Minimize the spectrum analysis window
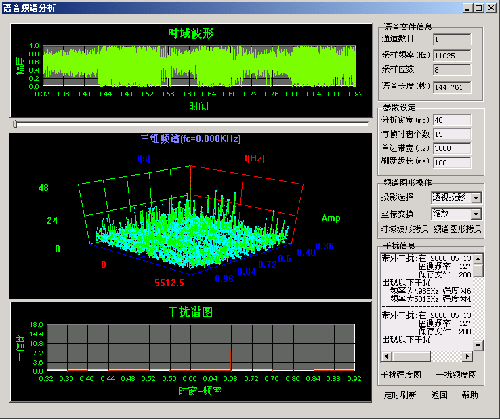Image resolution: width=500 pixels, height=419 pixels. click(467, 8)
